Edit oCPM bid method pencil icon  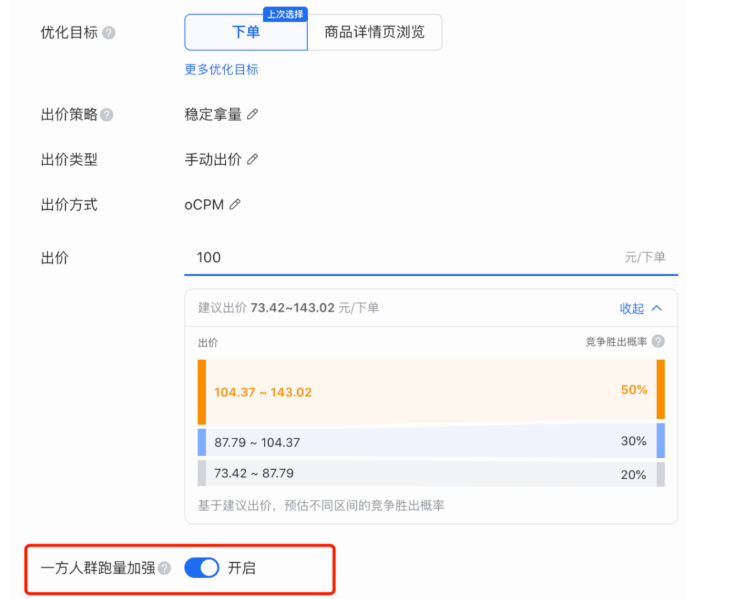point(235,205)
